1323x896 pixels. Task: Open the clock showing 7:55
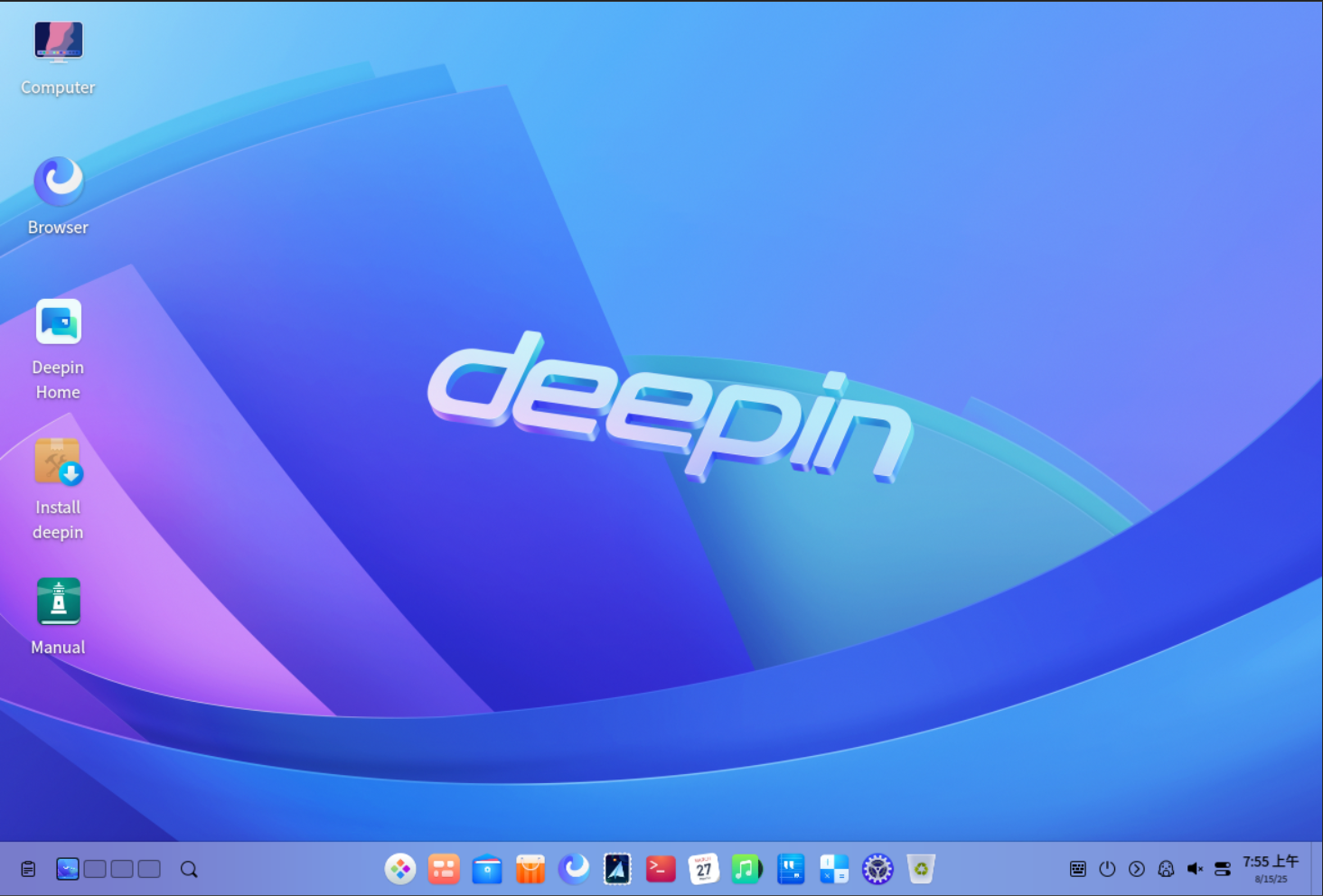(1270, 869)
